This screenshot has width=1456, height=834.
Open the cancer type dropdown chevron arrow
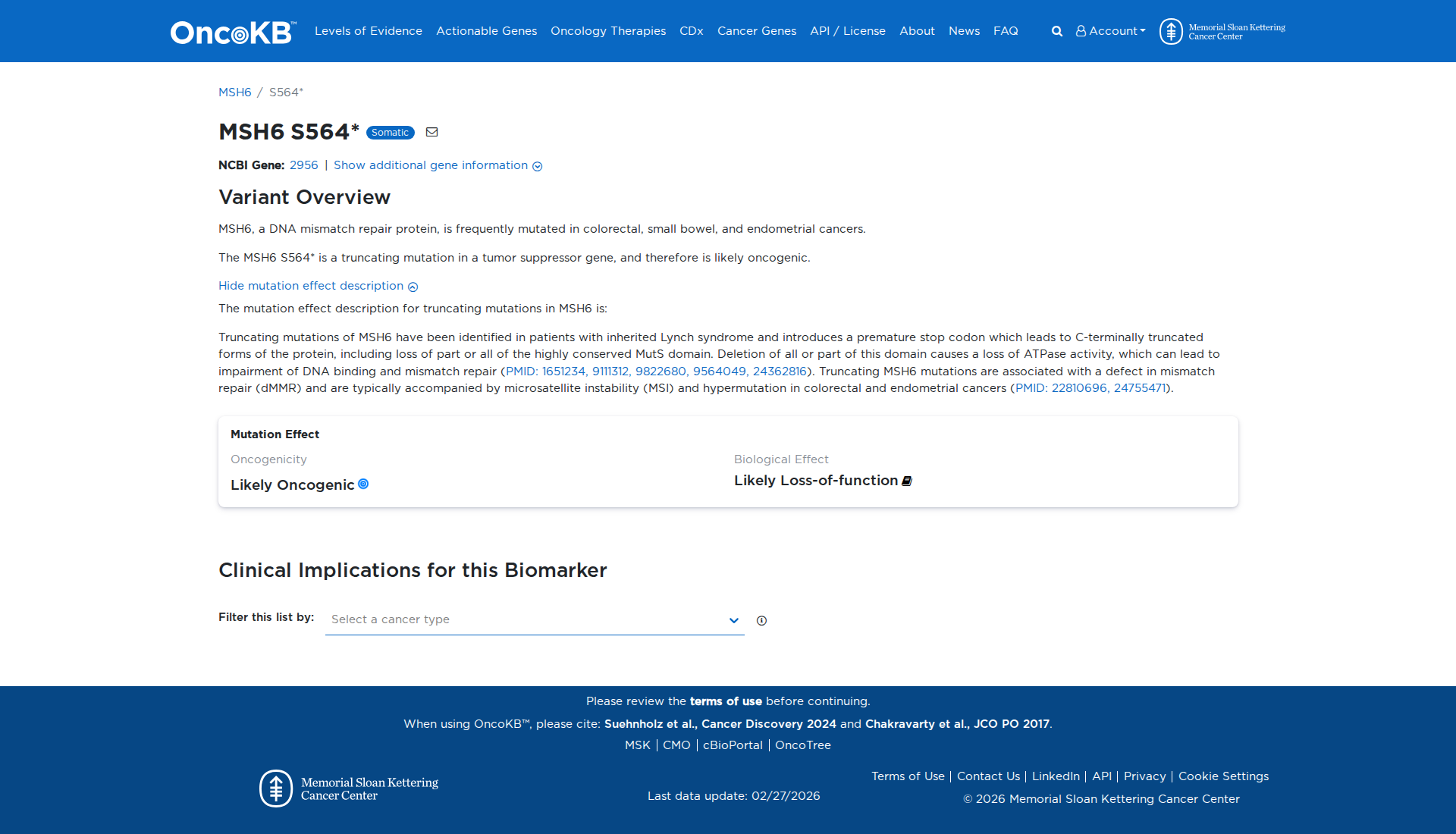(733, 620)
